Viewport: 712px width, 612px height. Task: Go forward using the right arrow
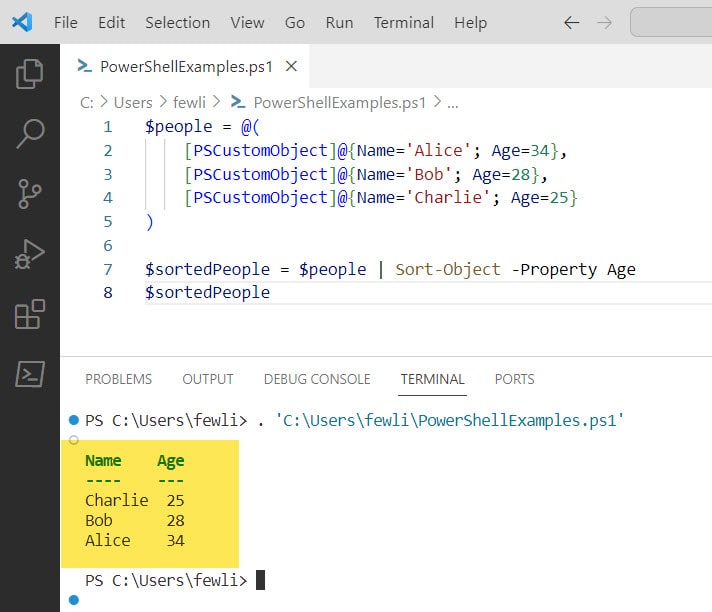[604, 23]
